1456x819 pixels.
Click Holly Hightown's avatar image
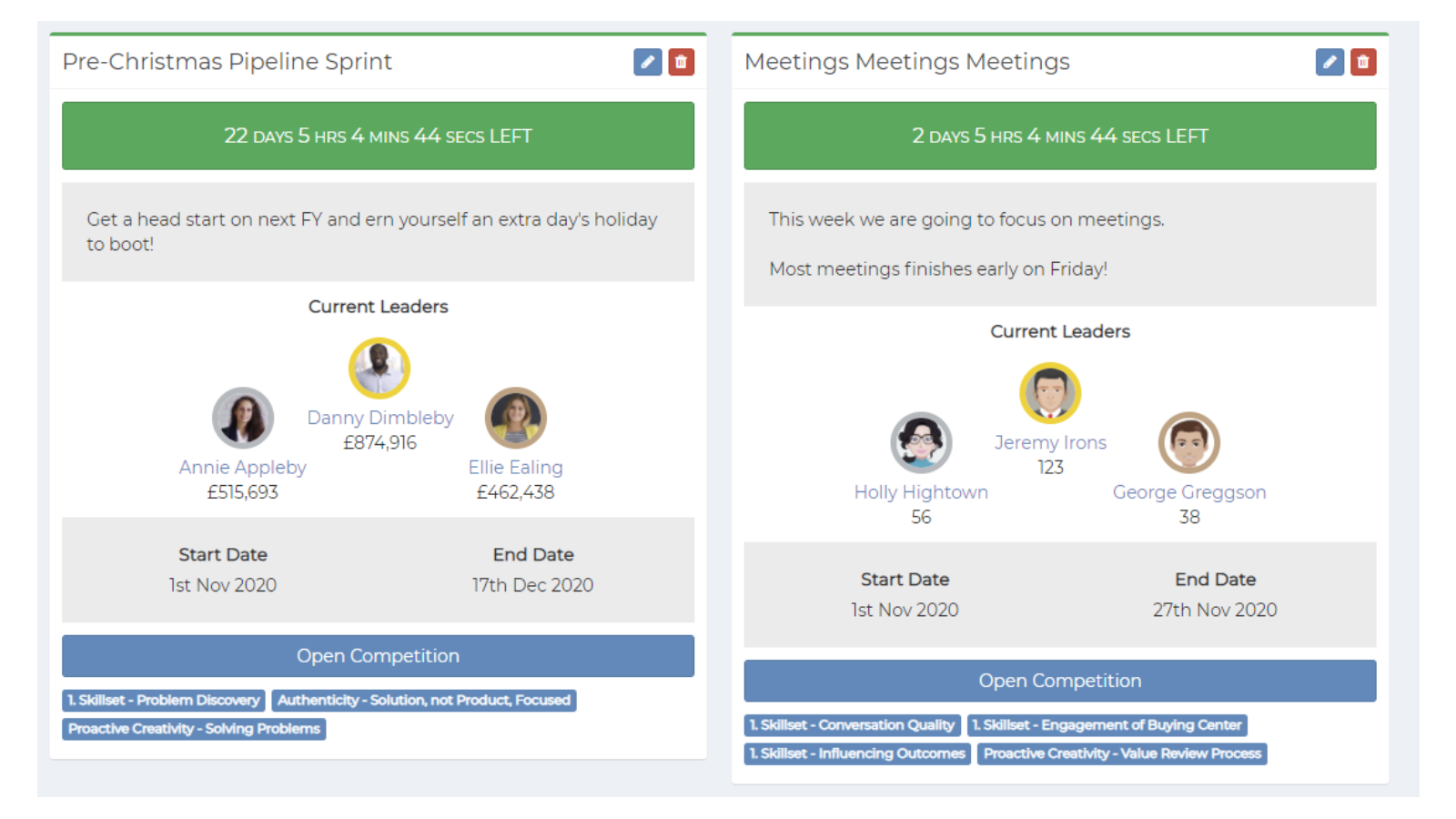pos(921,442)
